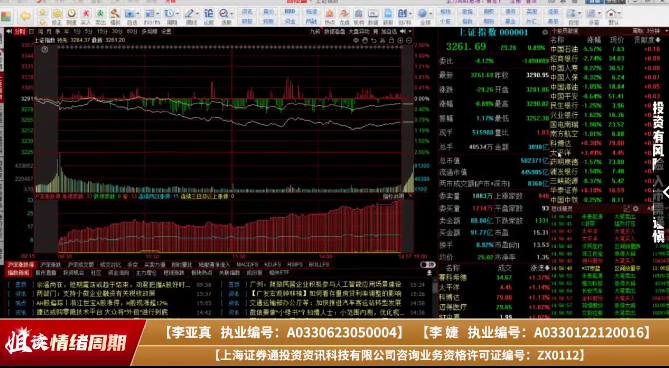The image size is (669, 368).
Task: Open the 新股 new stocks icon
Action: click(x=387, y=16)
